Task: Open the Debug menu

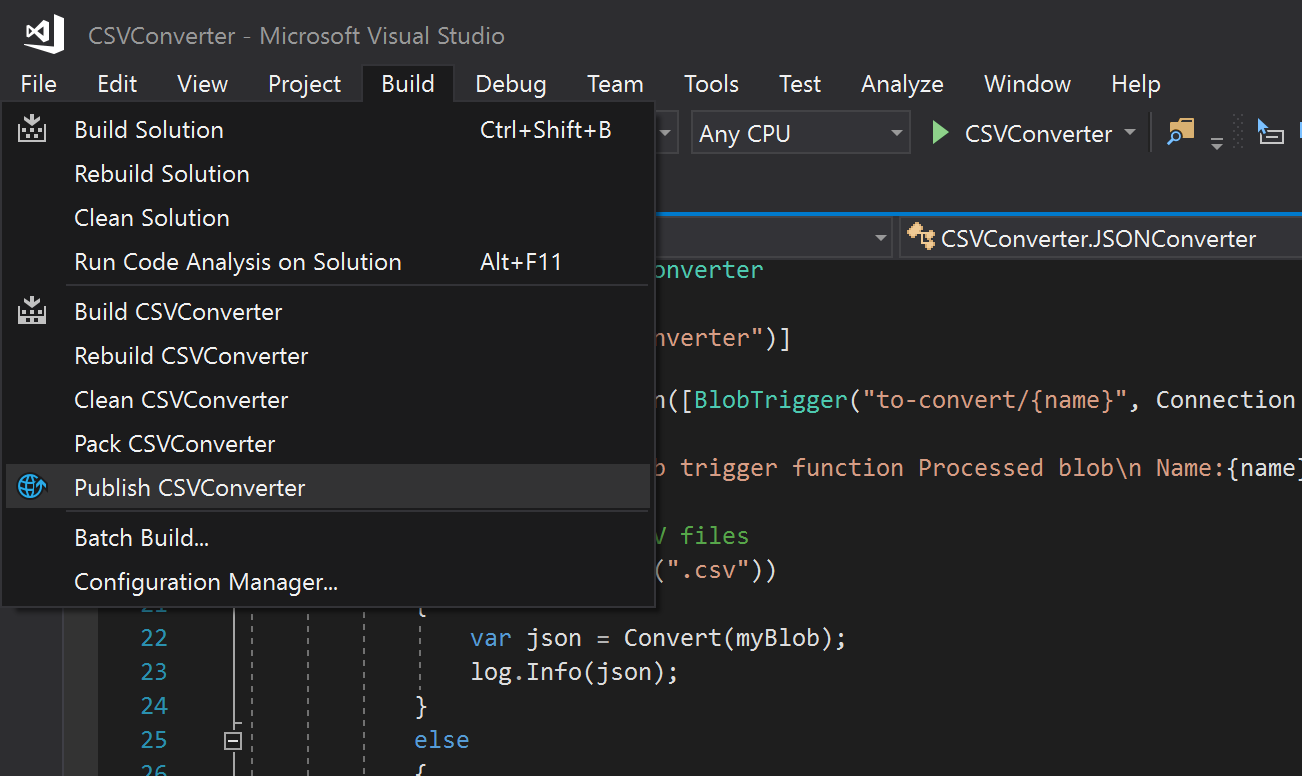Action: pos(511,84)
